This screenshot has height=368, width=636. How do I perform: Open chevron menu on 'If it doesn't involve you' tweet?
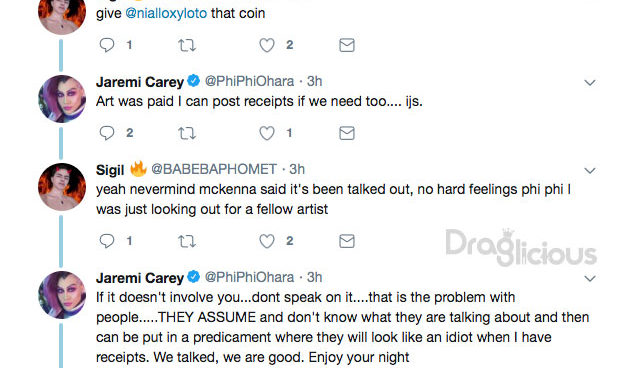[x=589, y=279]
